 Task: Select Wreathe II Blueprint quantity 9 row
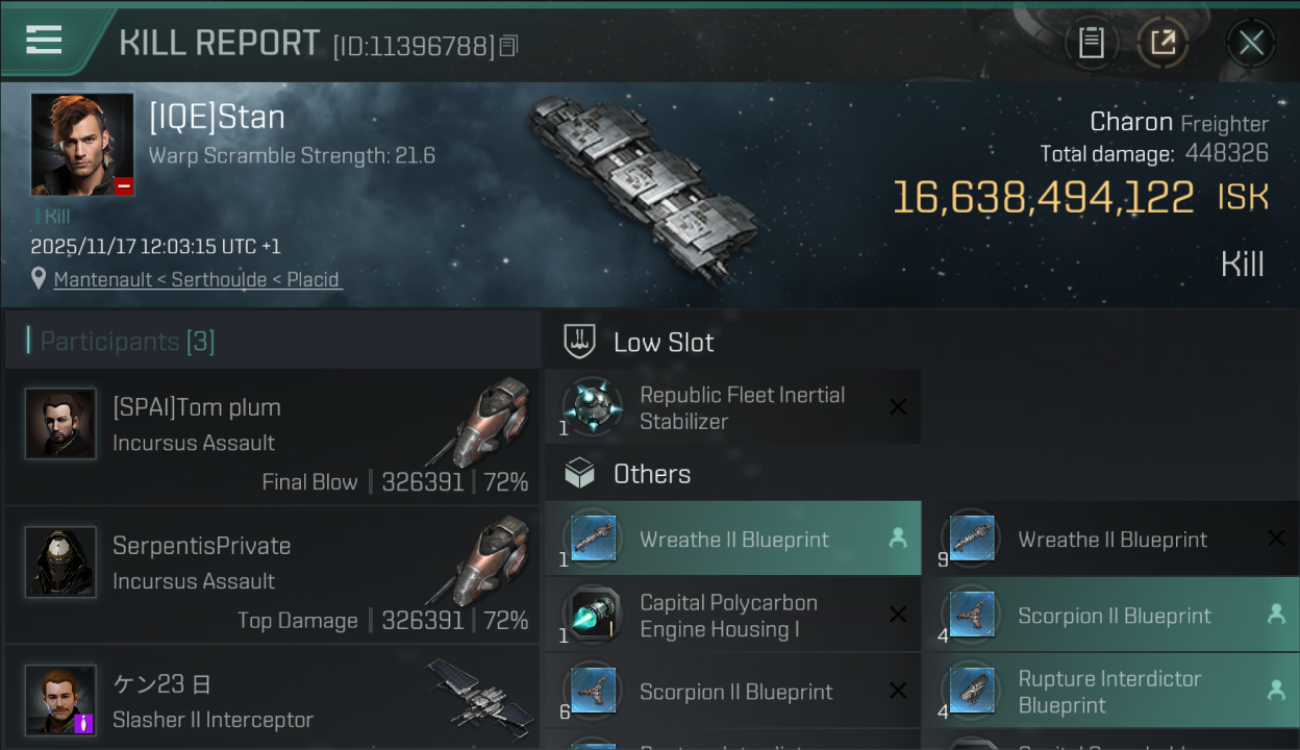[1110, 539]
